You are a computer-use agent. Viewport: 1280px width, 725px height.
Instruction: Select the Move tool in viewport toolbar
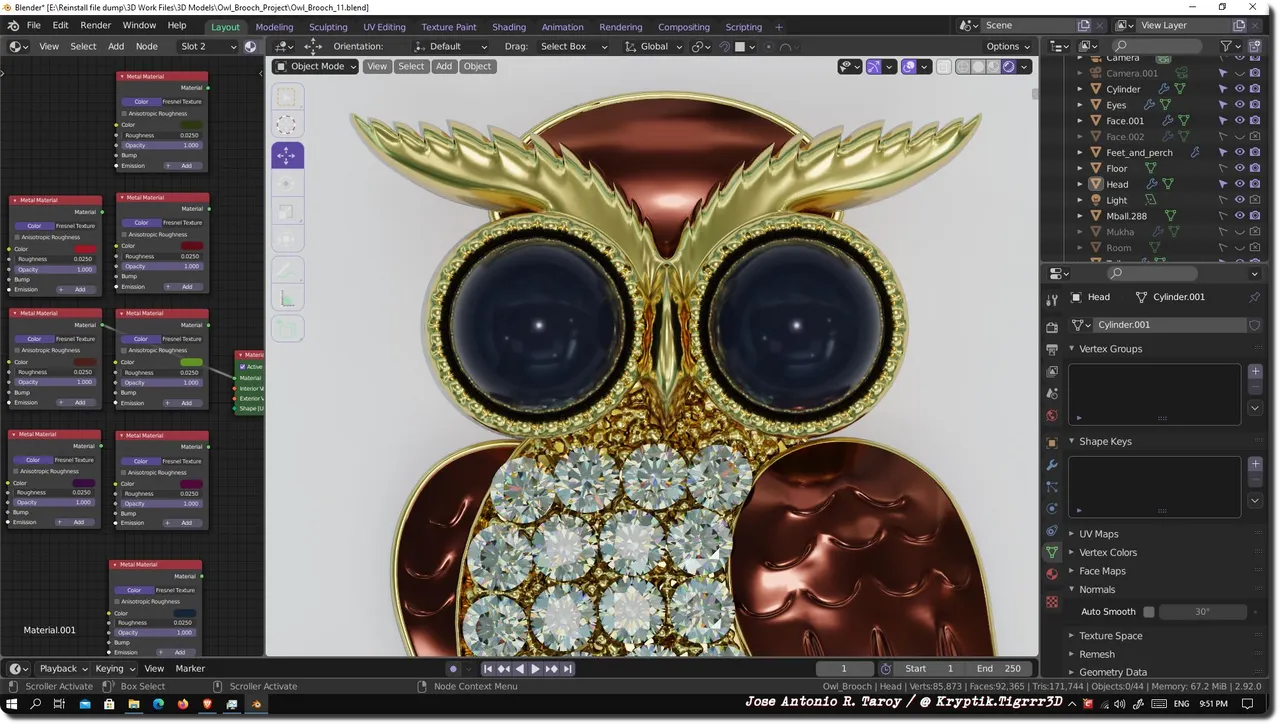[x=287, y=155]
